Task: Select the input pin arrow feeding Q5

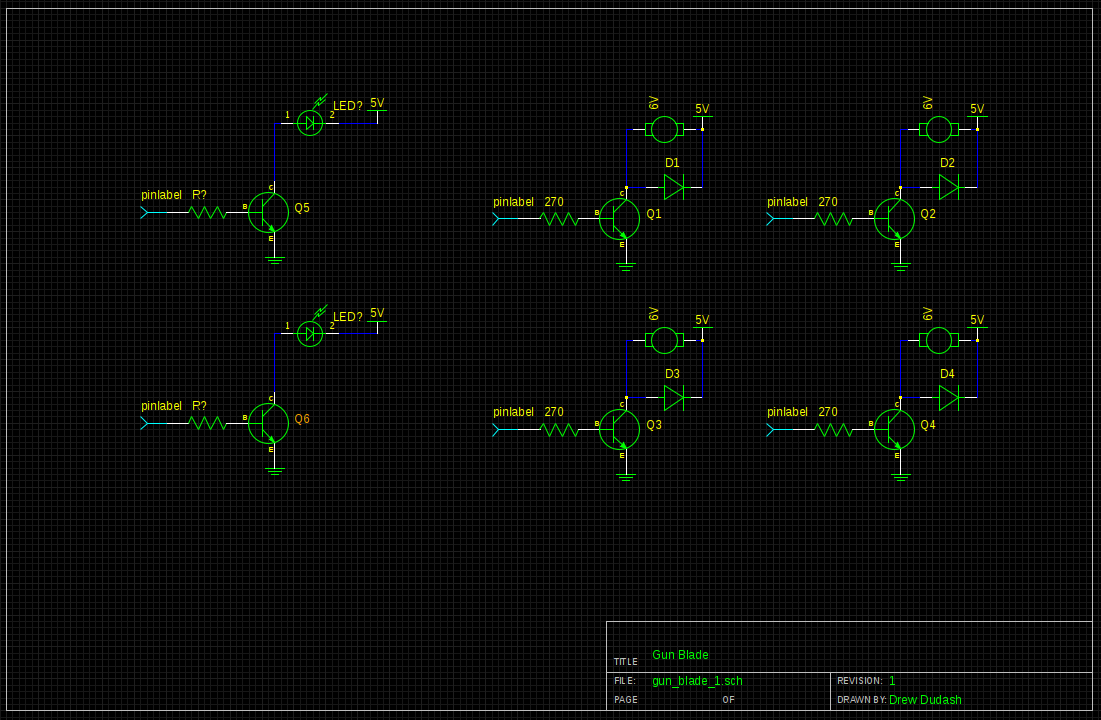Action: click(154, 212)
